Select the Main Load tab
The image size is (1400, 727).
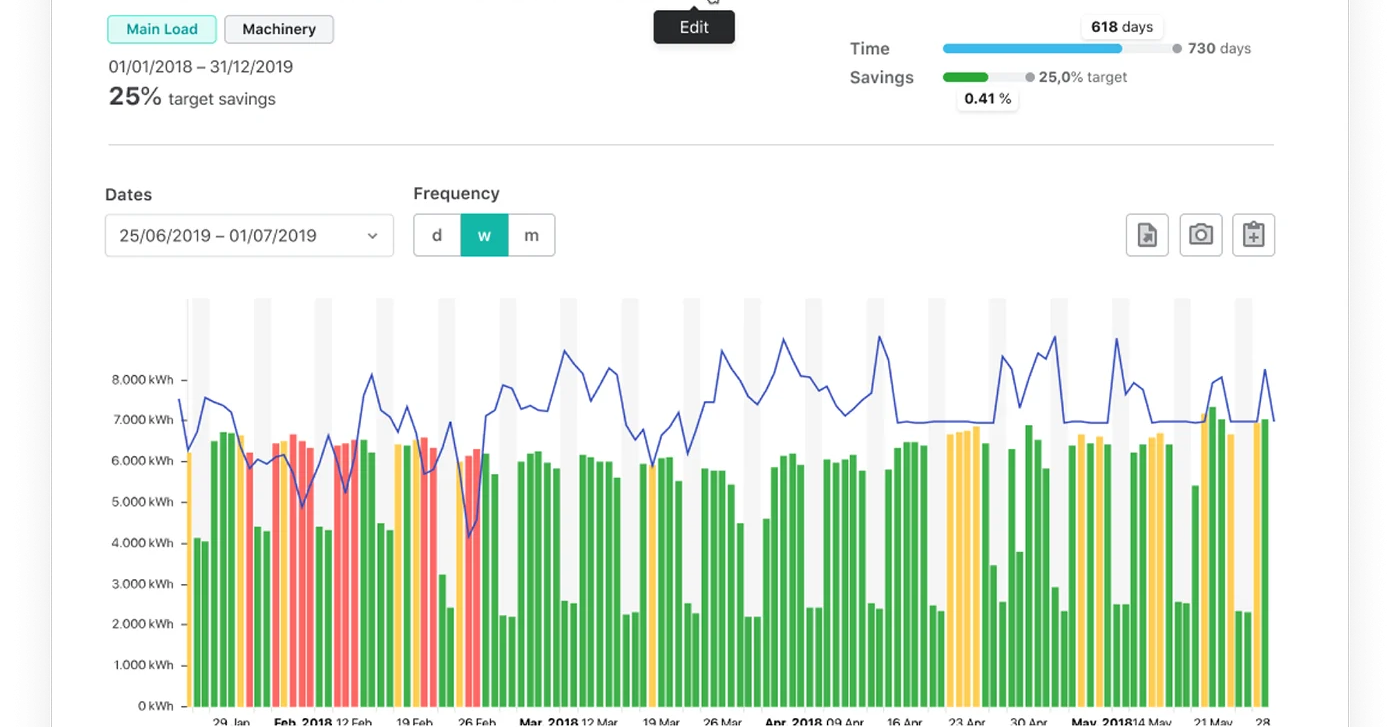[x=161, y=29]
